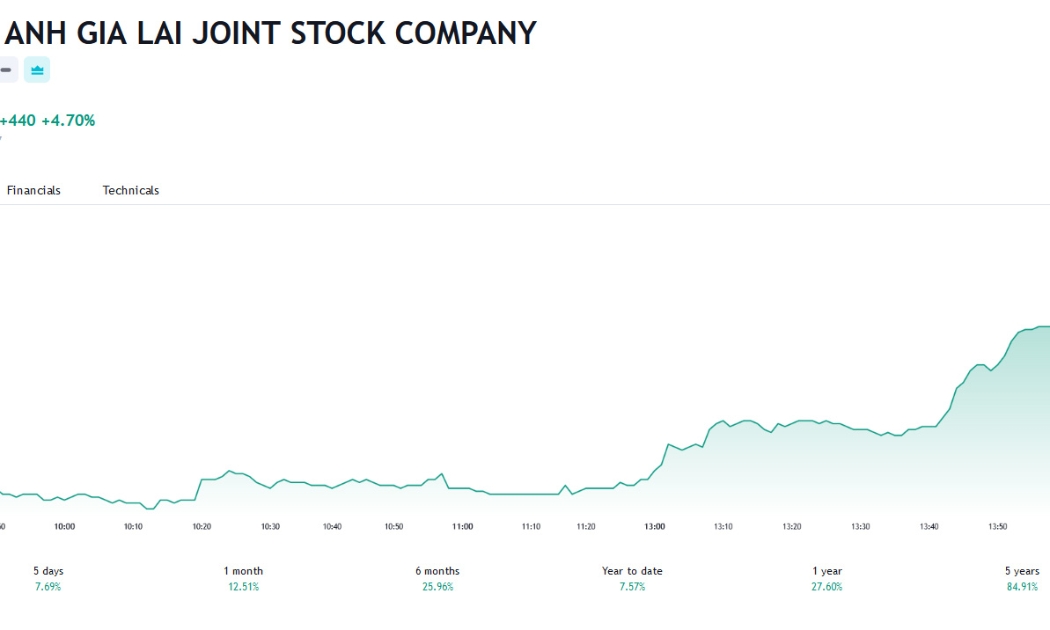Select the 5 days performance range
Viewport: 1050px width, 630px height.
pyautogui.click(x=48, y=578)
